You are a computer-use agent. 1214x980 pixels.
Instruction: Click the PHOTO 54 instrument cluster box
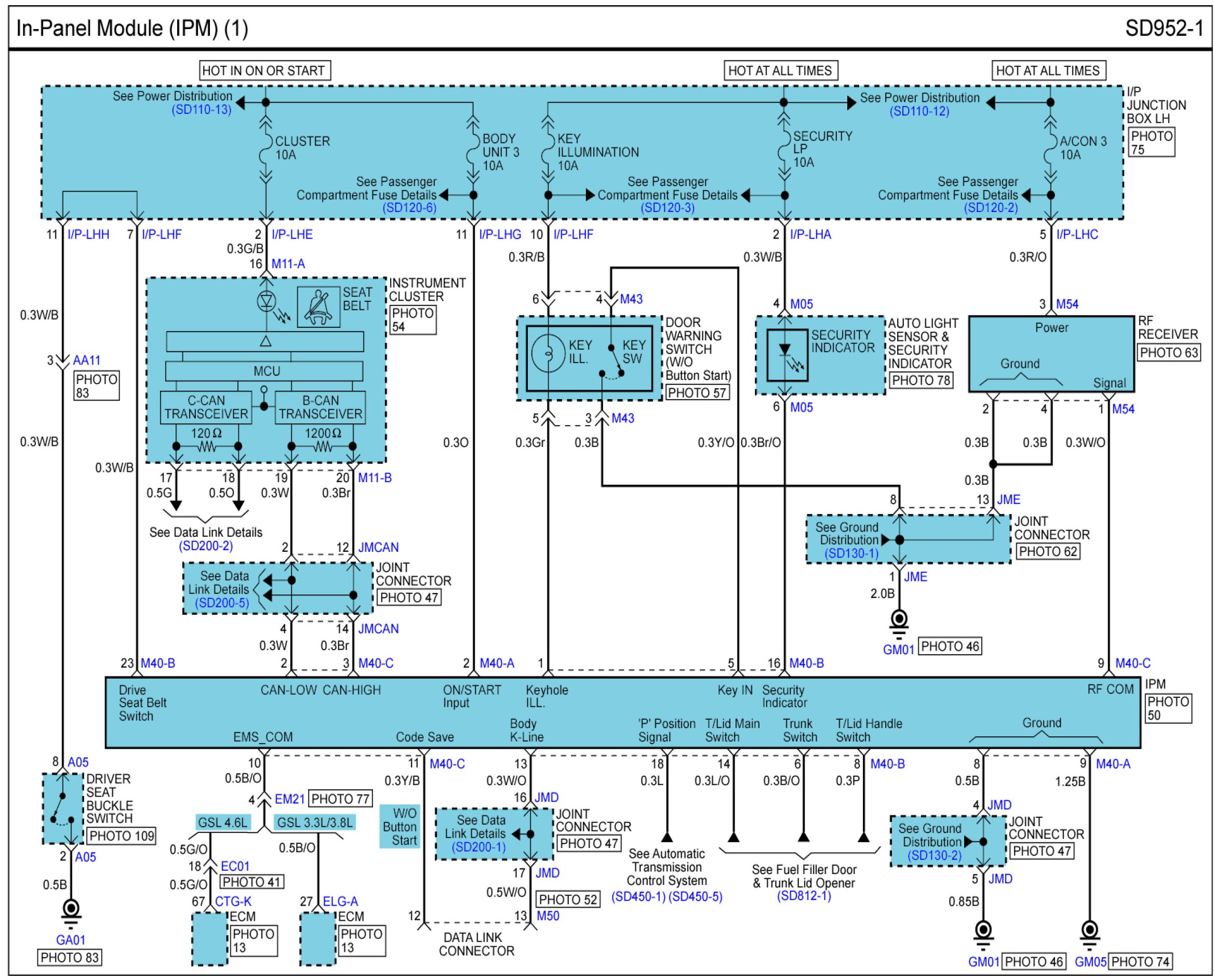click(412, 320)
